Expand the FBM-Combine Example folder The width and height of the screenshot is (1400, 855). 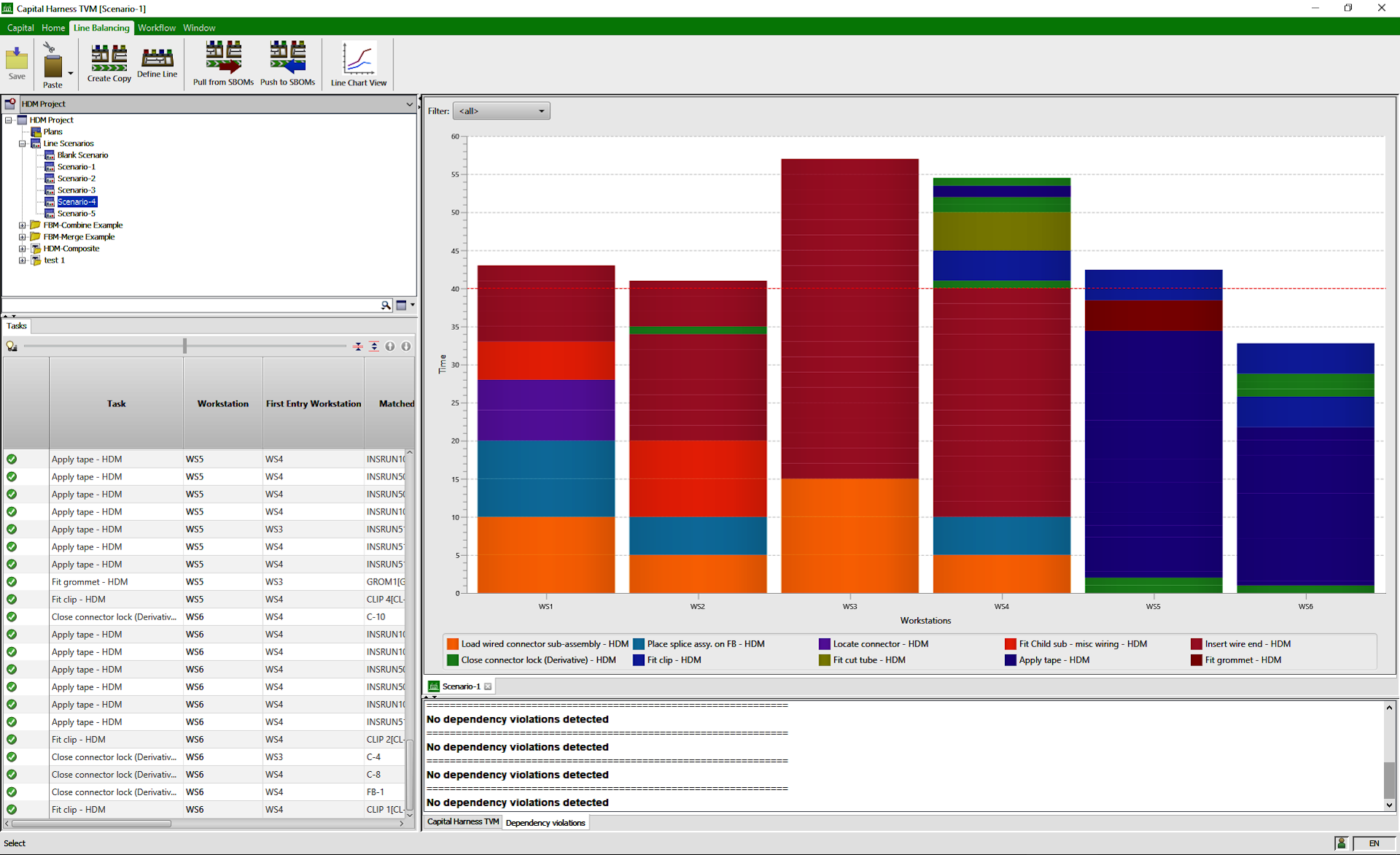point(23,225)
